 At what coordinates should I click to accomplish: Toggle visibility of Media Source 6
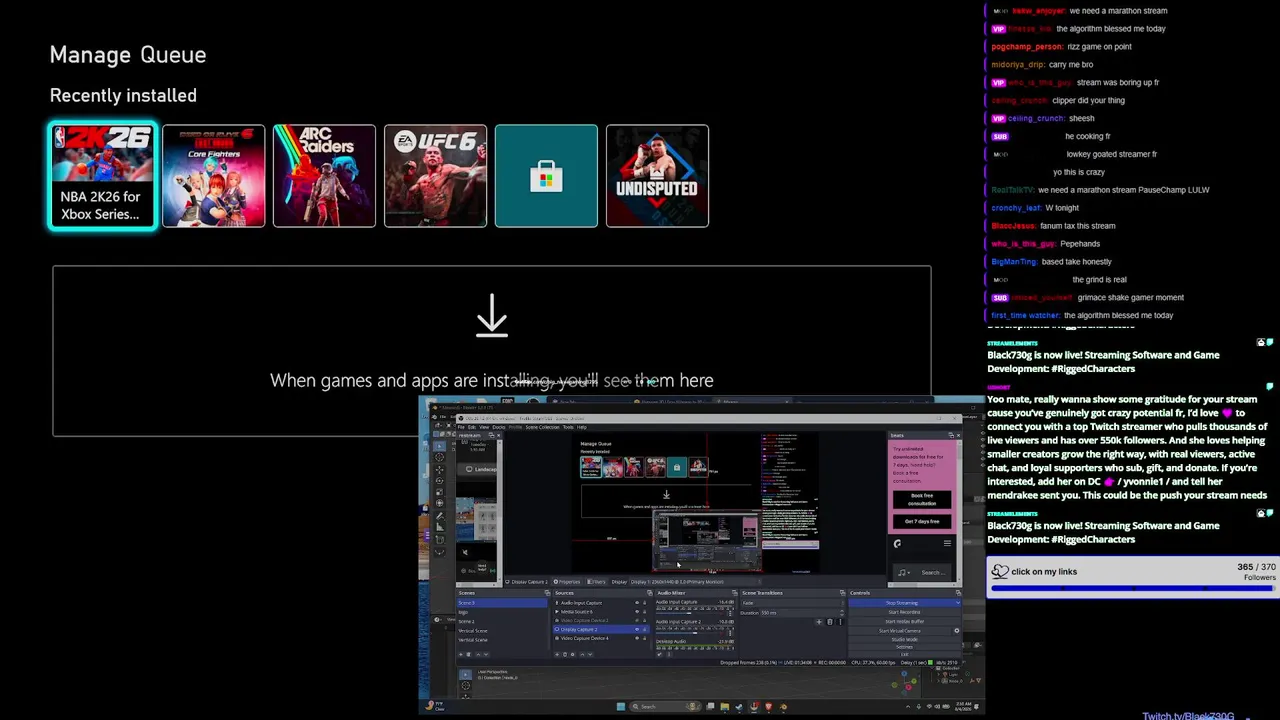637,612
